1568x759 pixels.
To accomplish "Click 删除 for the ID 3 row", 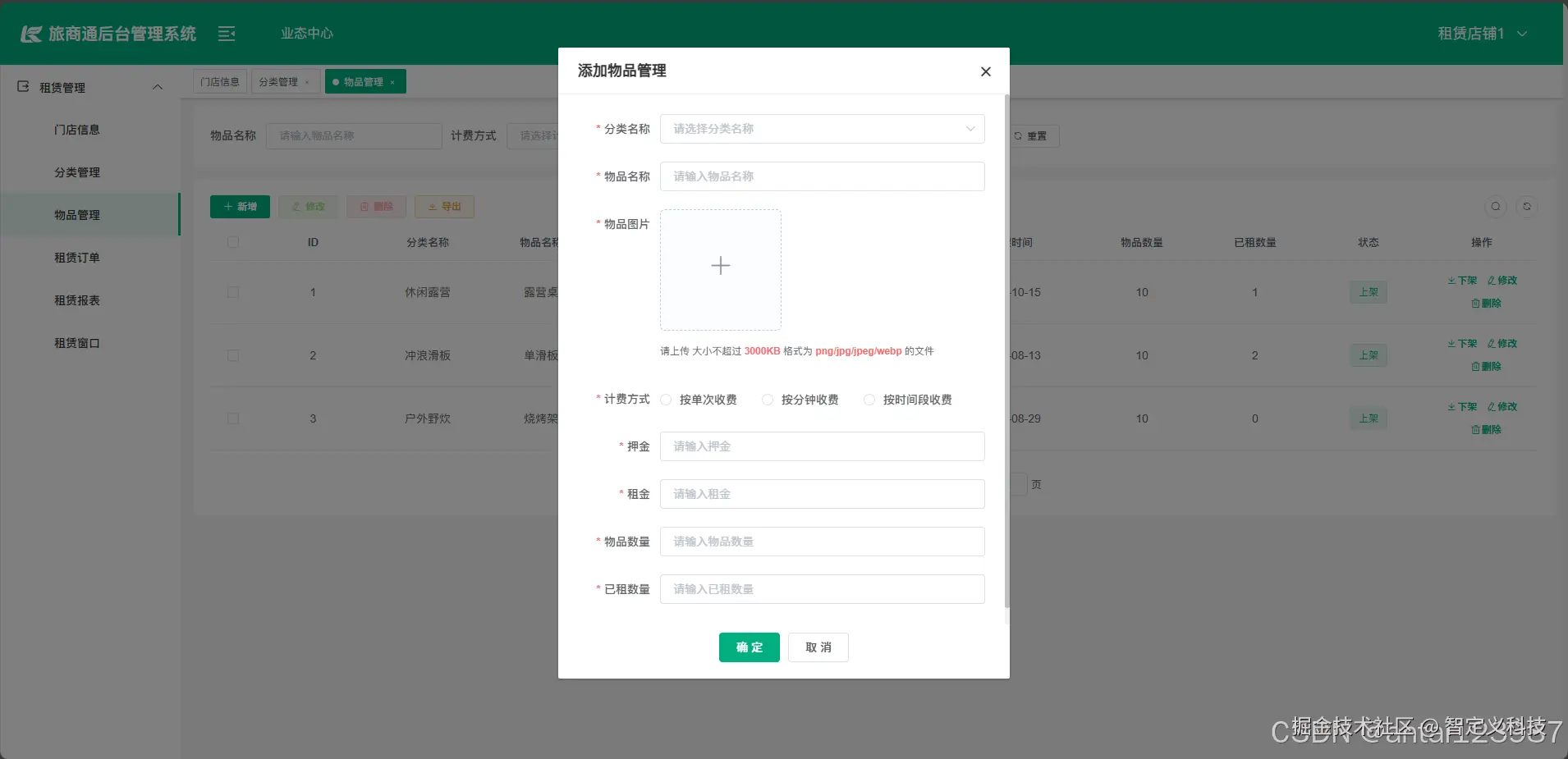I will click(x=1486, y=430).
